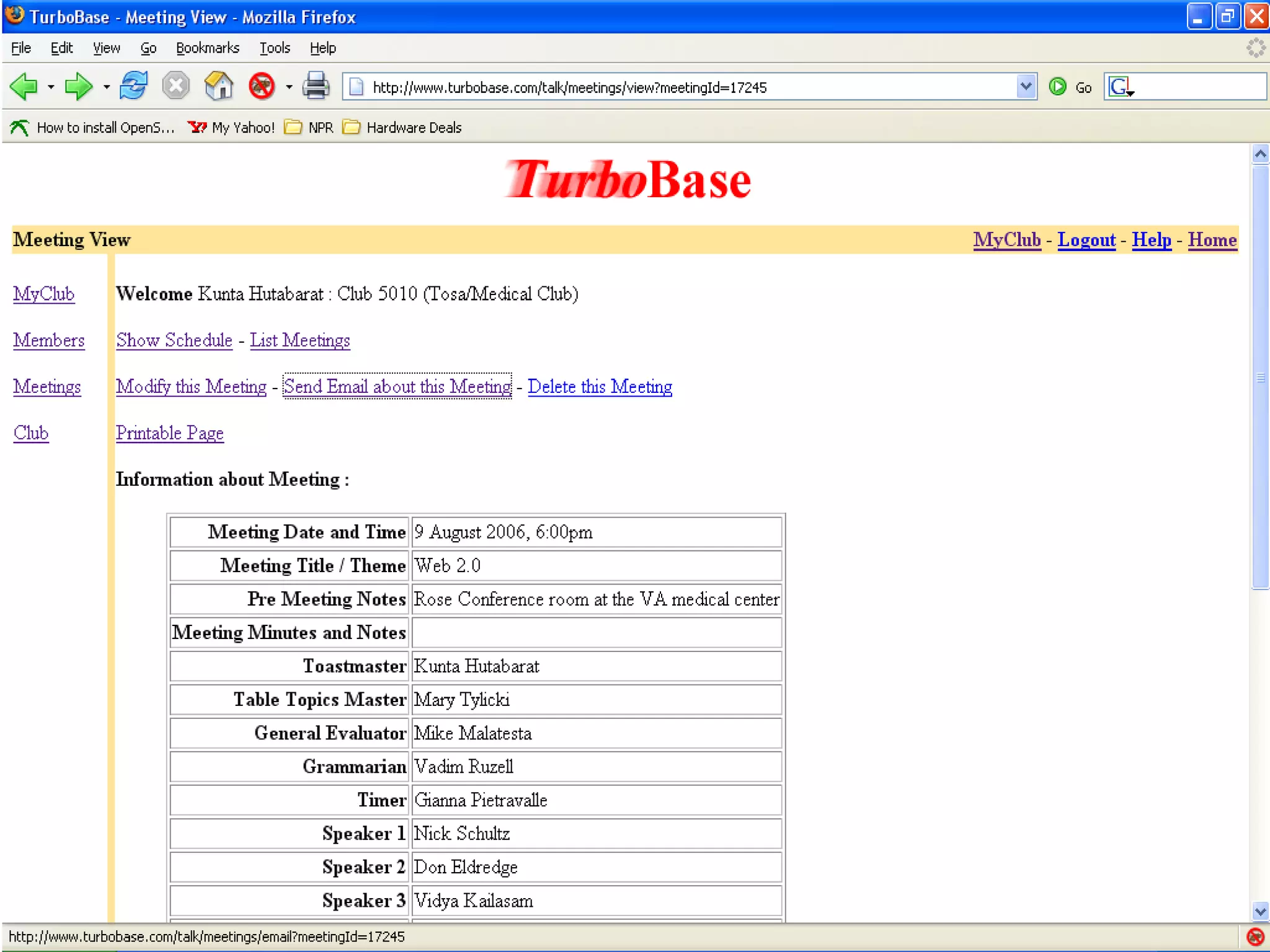Screen dimensions: 1270x952
Task: Click the Adblock icon in the status bar
Action: coord(1254,937)
